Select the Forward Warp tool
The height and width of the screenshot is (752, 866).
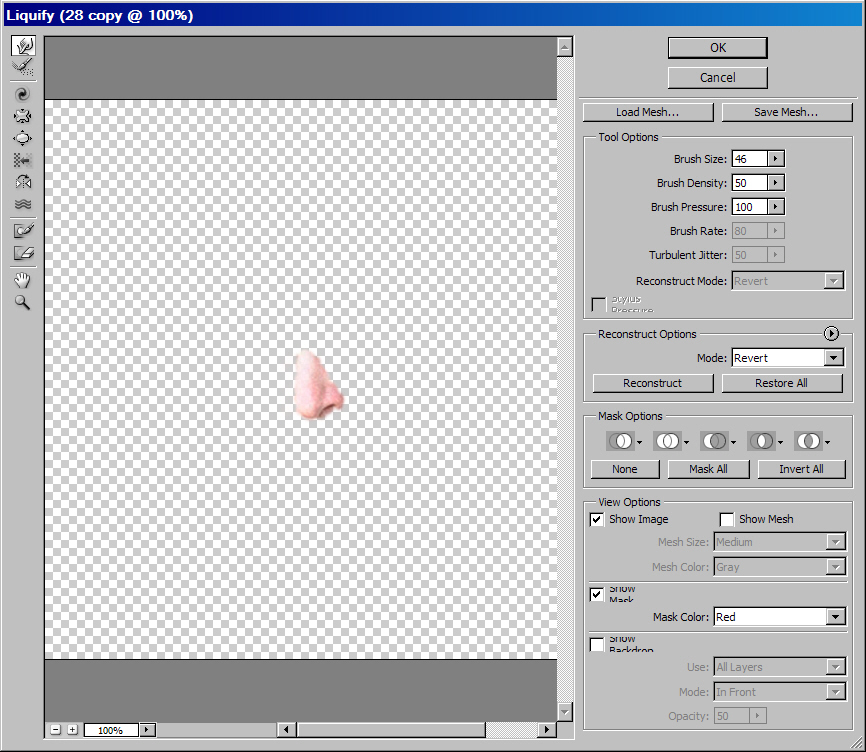click(x=23, y=46)
